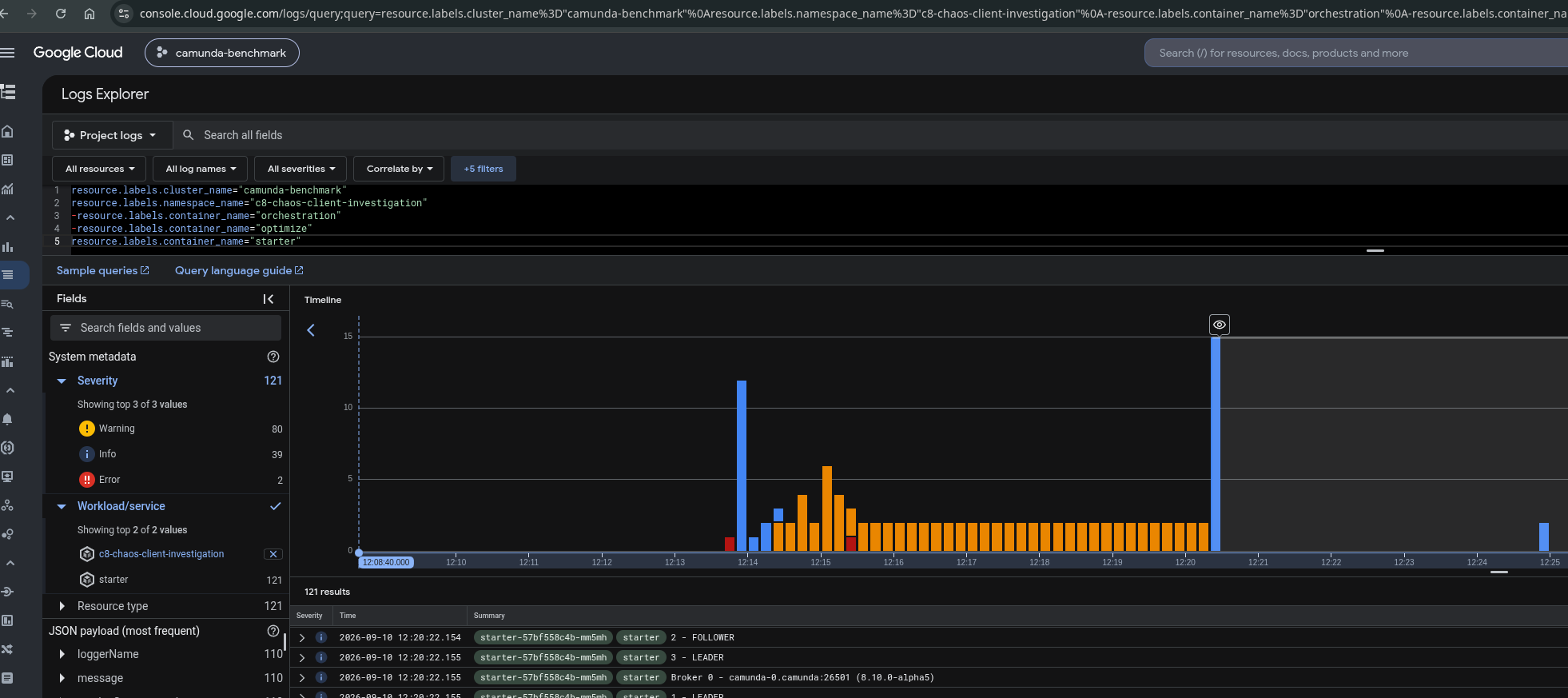
Task: Remove c8-chaos-client-investigation workload filter
Action: (273, 554)
